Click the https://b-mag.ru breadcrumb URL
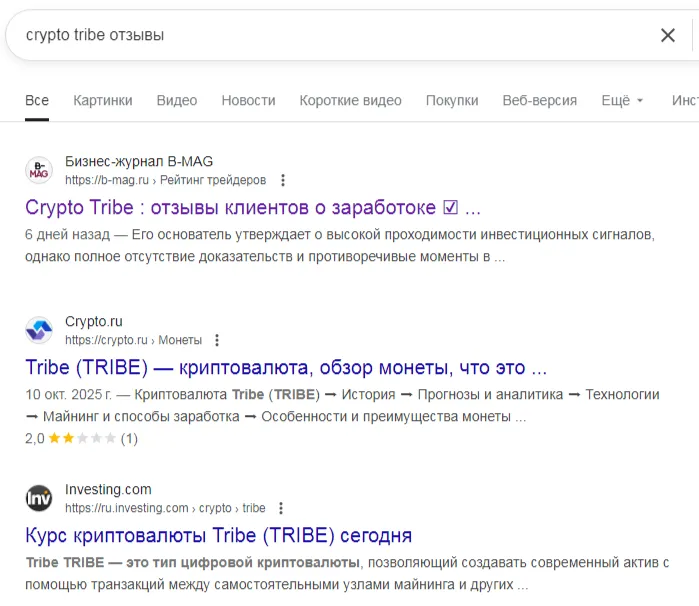 pyautogui.click(x=165, y=180)
